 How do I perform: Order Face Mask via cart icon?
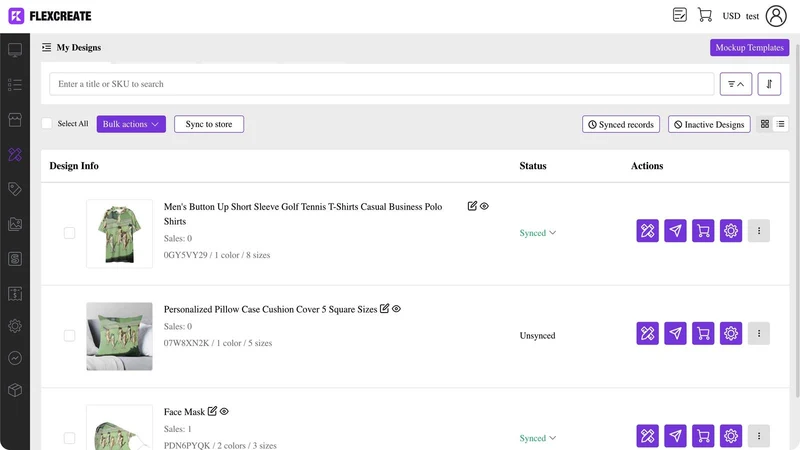pos(703,436)
